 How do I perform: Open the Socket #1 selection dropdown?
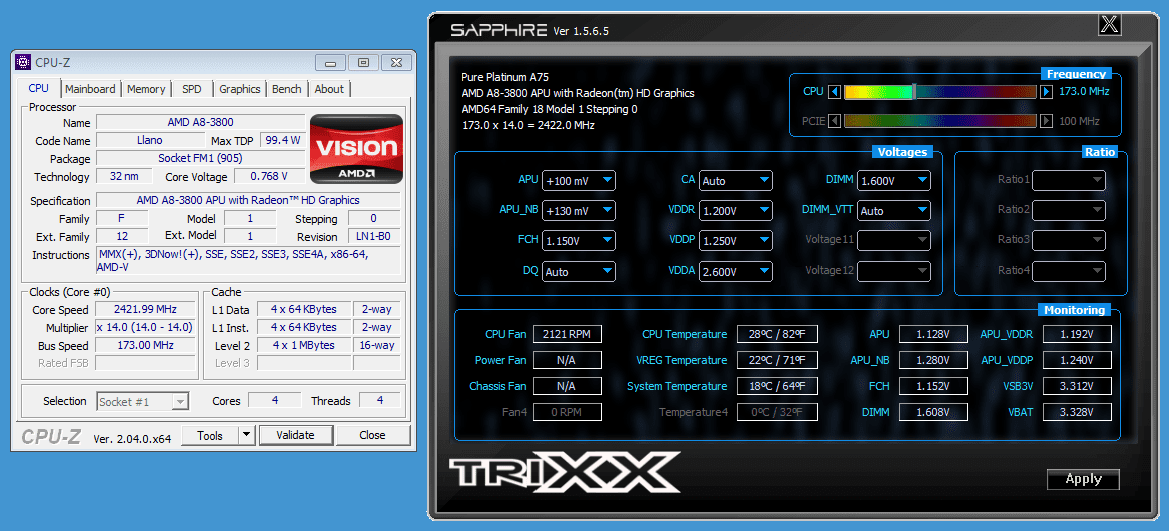click(142, 401)
